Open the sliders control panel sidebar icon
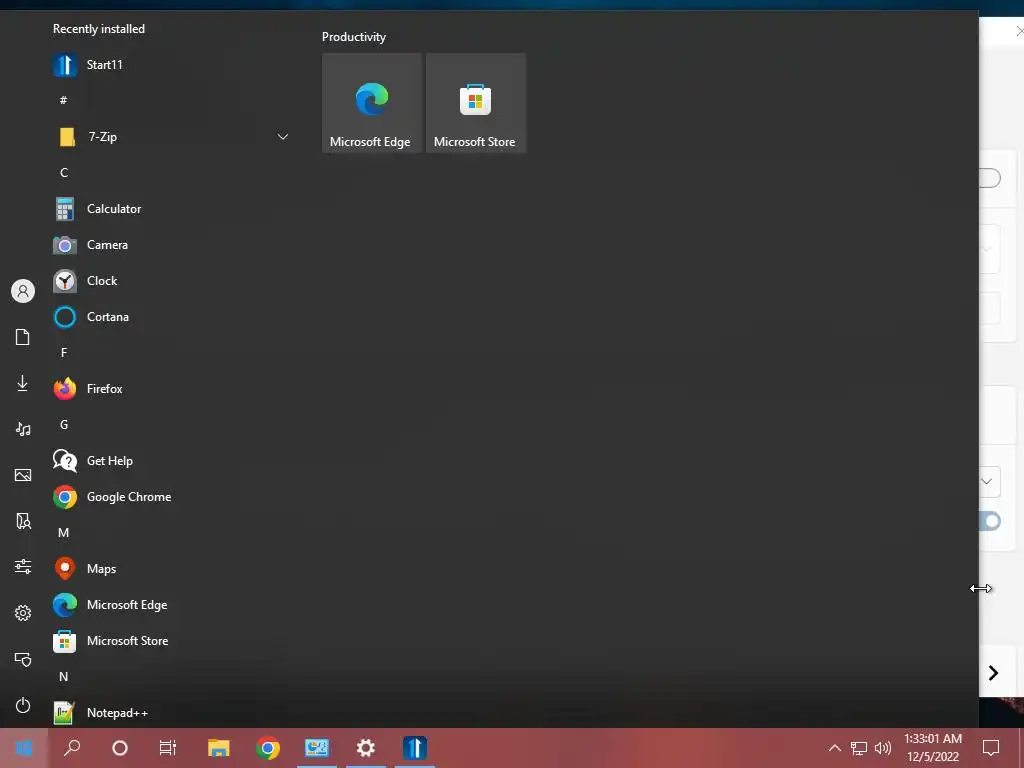Viewport: 1024px width, 768px height. tap(23, 566)
